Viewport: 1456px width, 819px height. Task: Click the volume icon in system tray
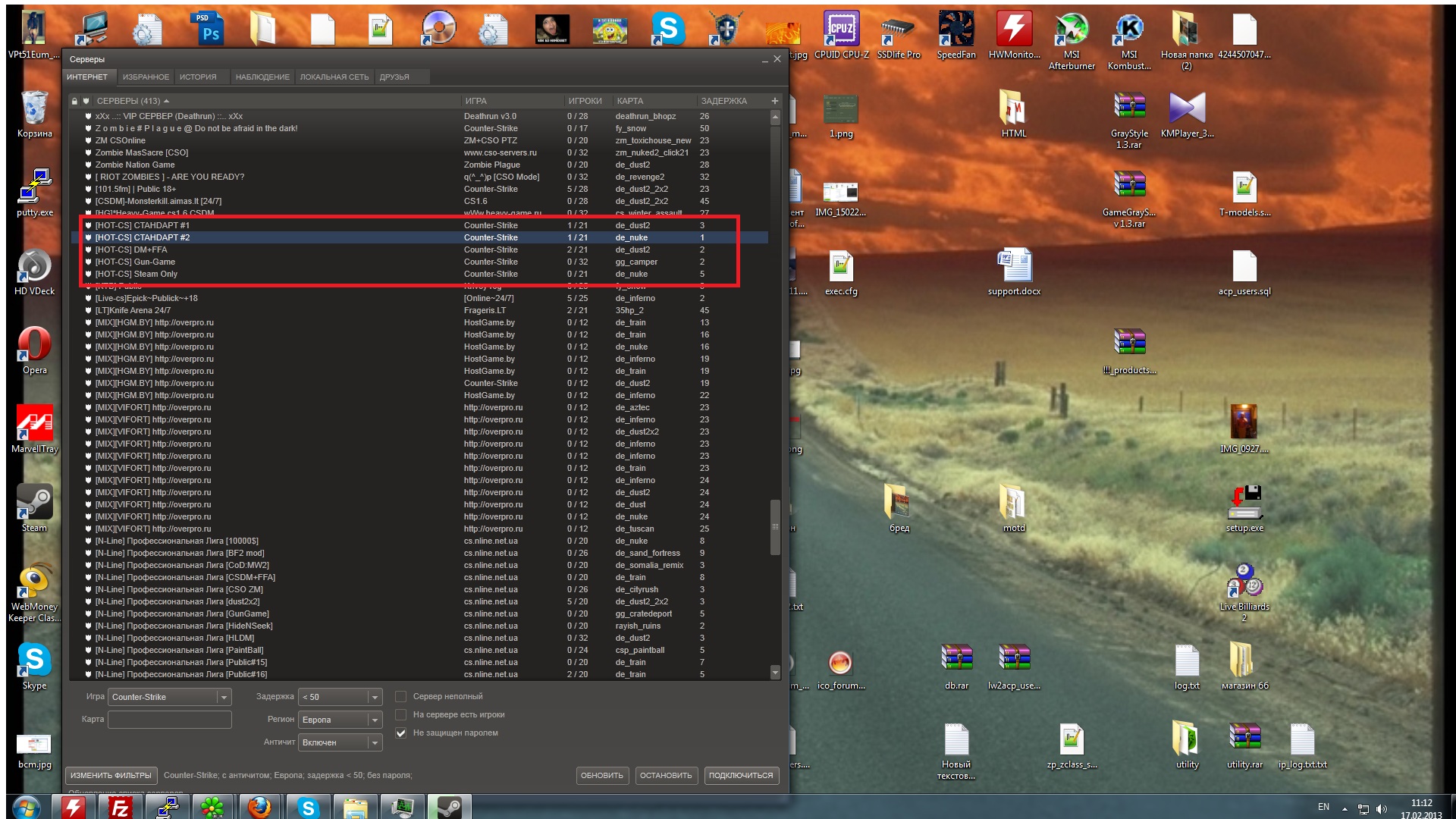[1381, 808]
